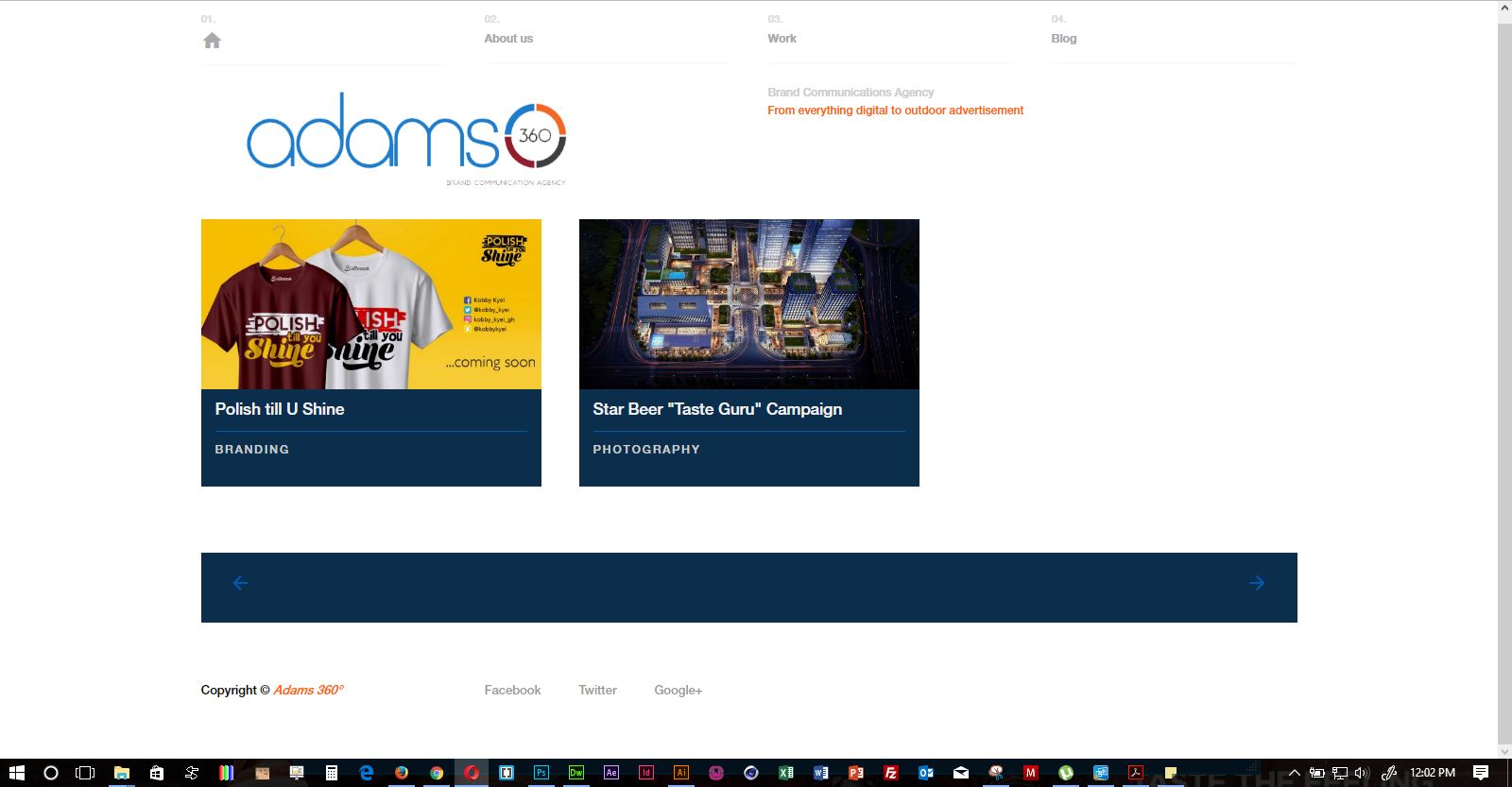Open Illustrator from taskbar
The width and height of the screenshot is (1512, 787).
pyautogui.click(x=680, y=773)
